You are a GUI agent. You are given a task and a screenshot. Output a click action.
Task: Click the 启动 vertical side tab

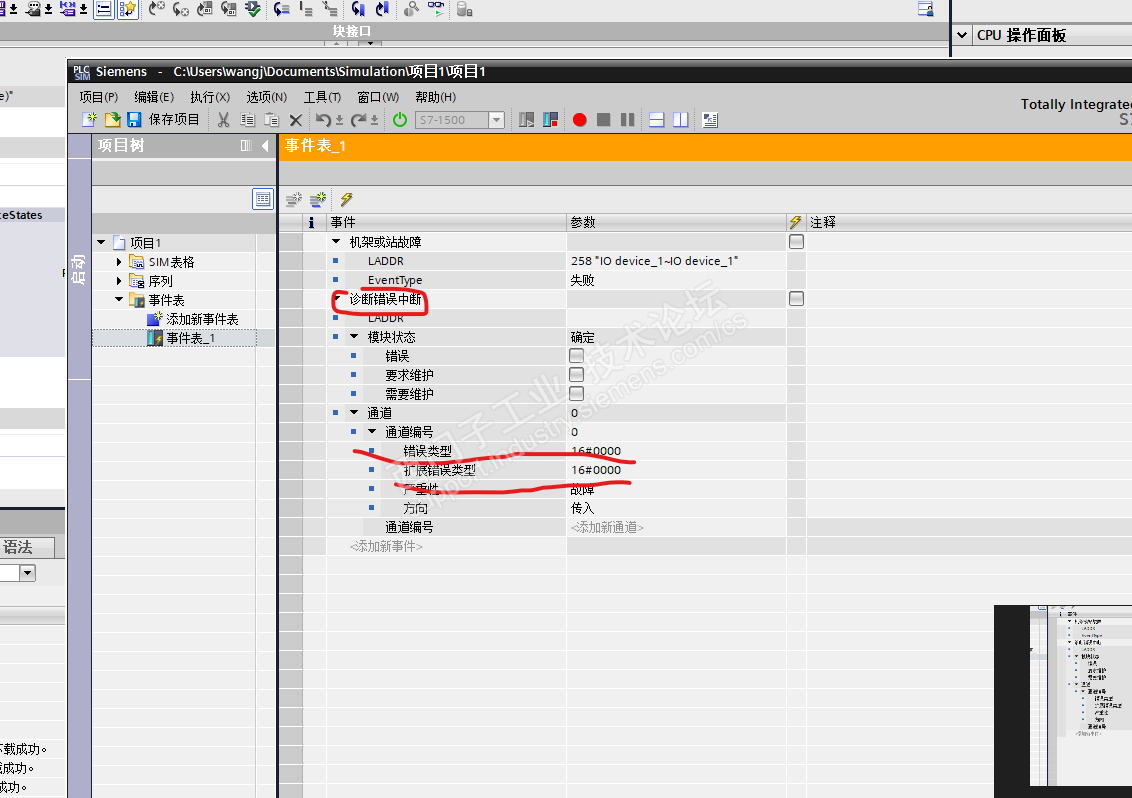(79, 269)
